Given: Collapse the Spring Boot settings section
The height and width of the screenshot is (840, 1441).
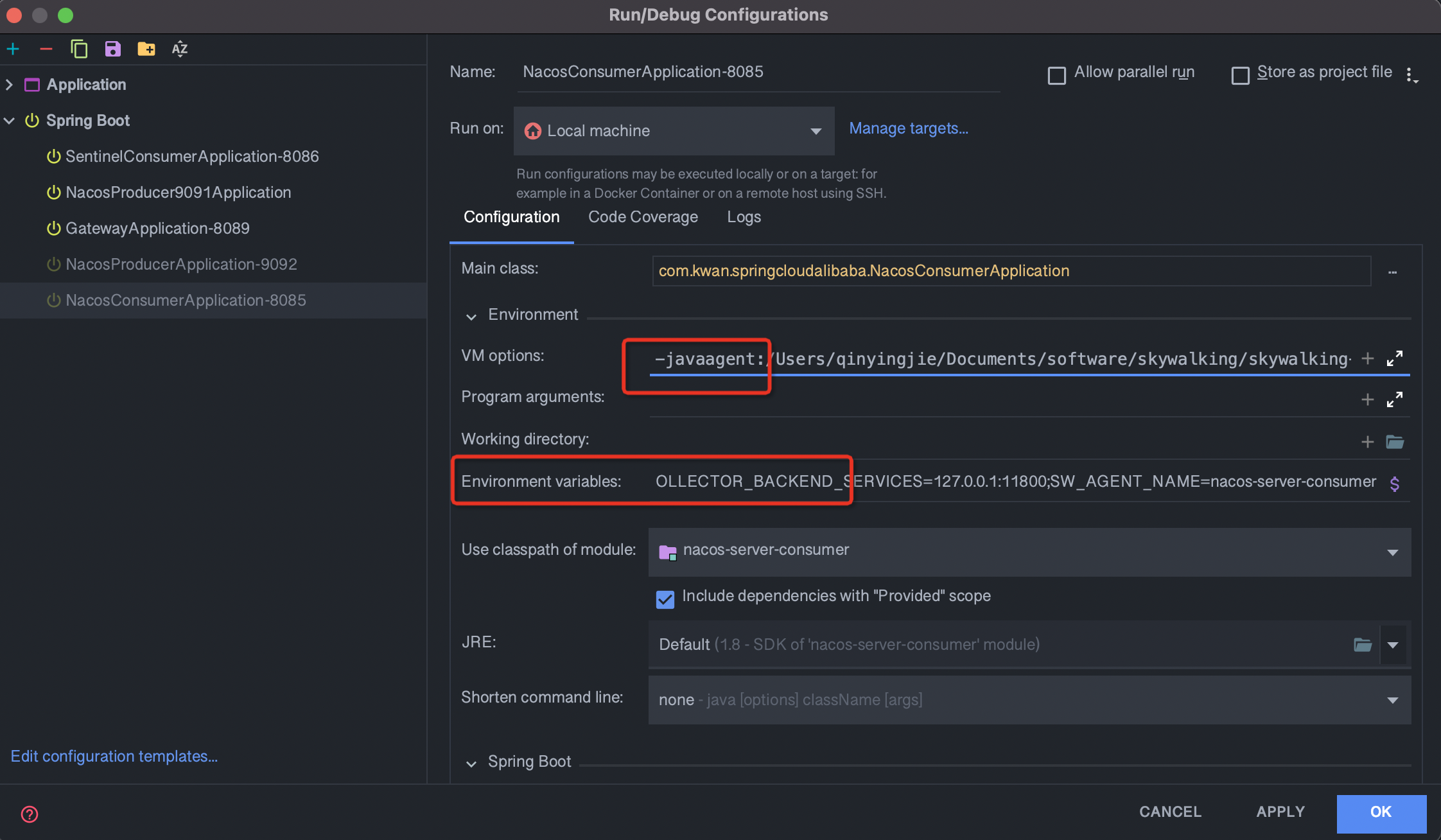Looking at the screenshot, I should pyautogui.click(x=471, y=764).
